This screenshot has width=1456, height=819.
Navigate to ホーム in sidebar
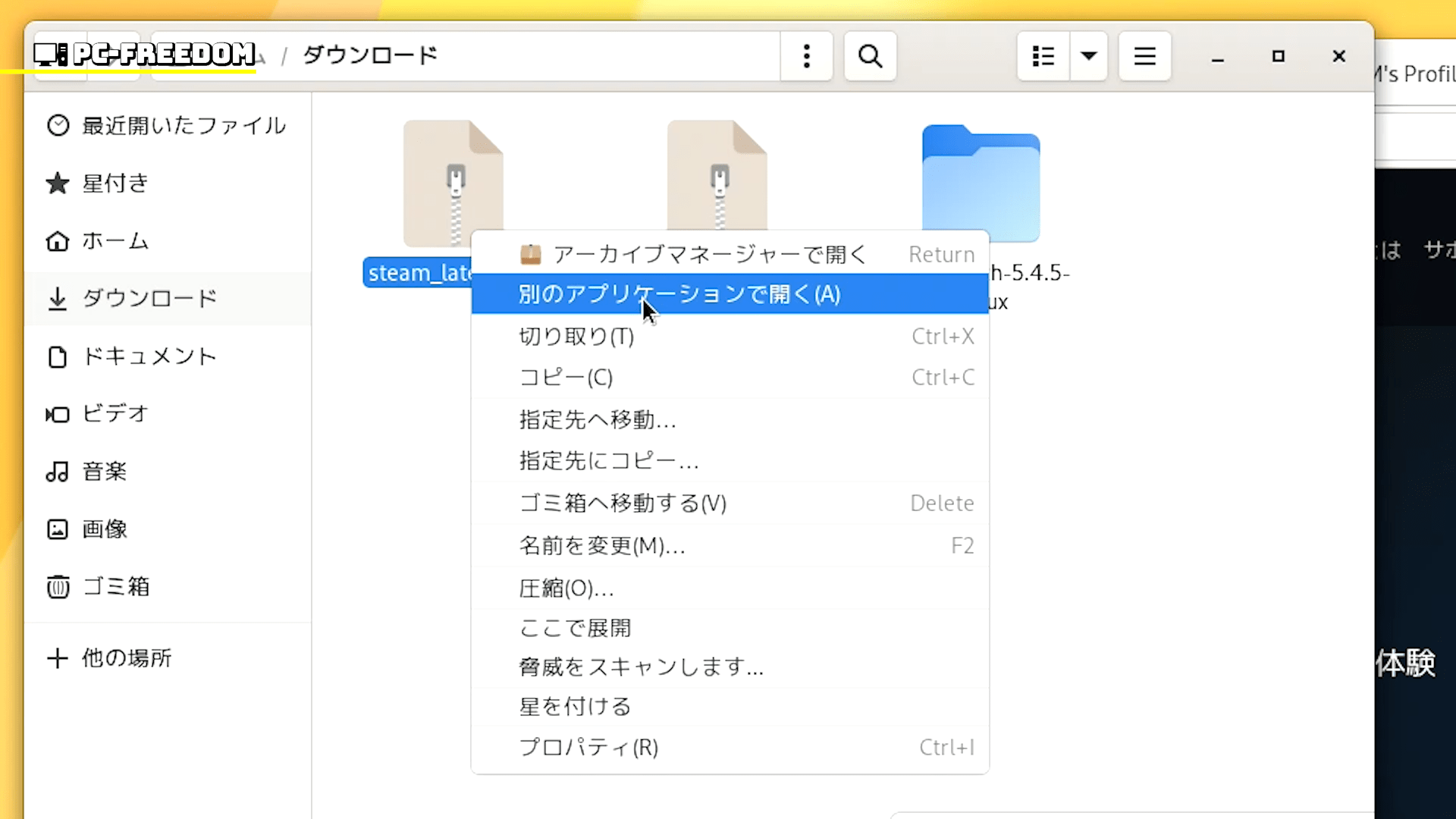pos(114,241)
